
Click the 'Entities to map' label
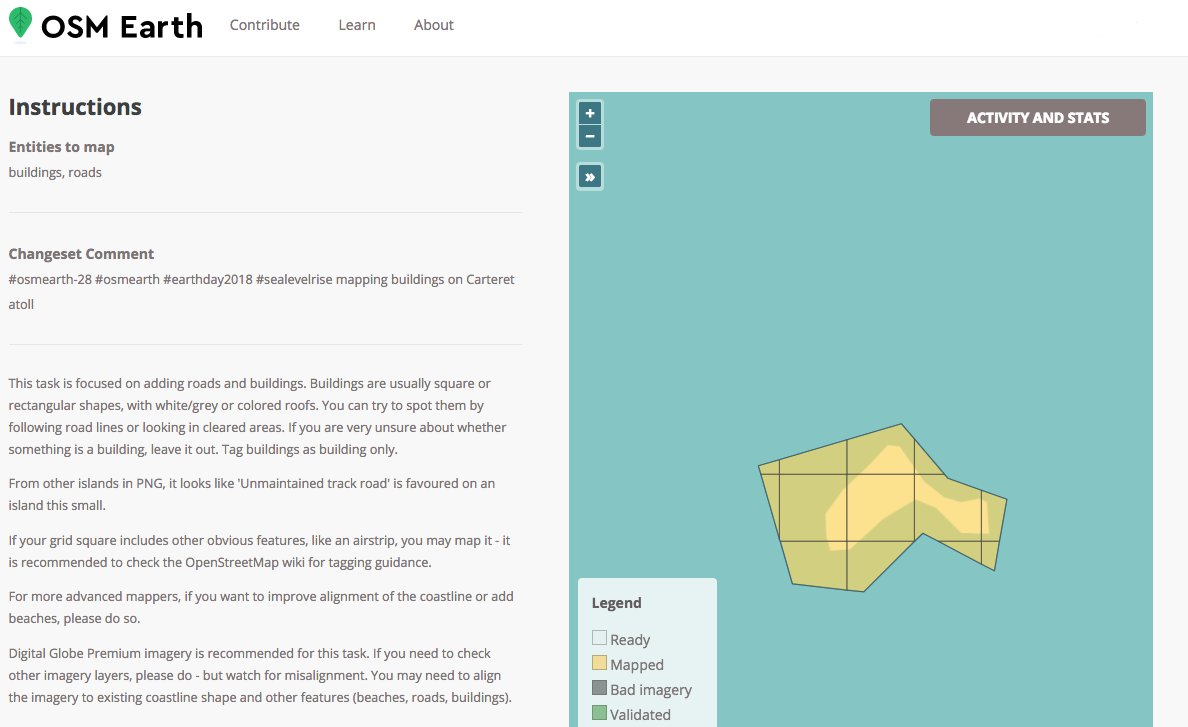[x=61, y=147]
